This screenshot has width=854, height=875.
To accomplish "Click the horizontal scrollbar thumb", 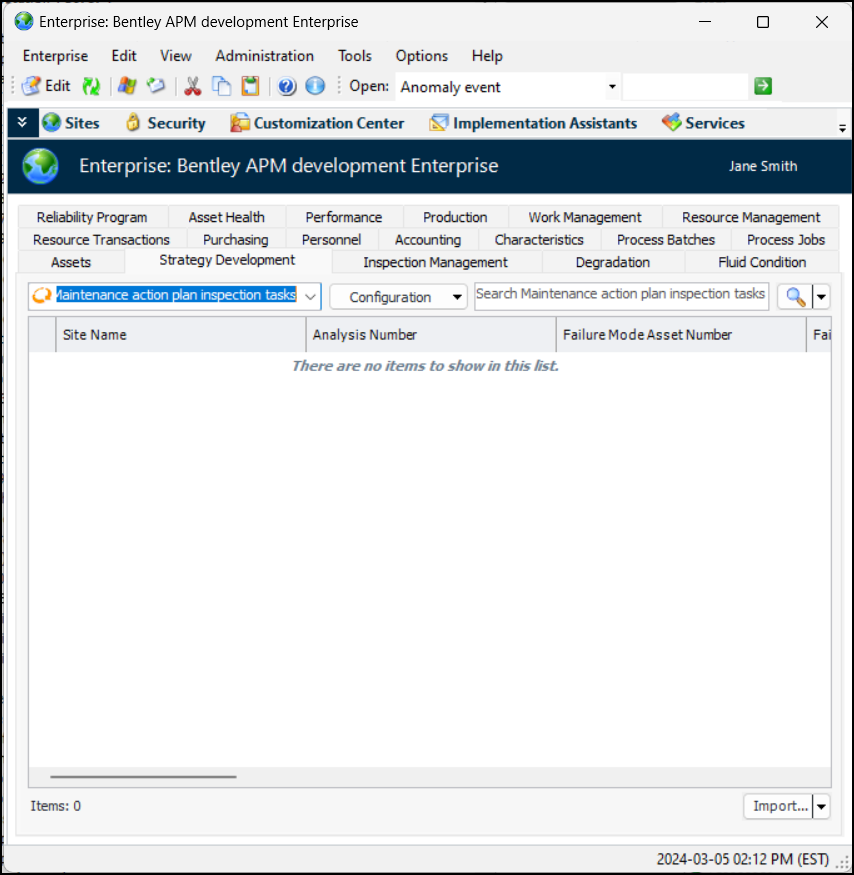I will coord(143,776).
